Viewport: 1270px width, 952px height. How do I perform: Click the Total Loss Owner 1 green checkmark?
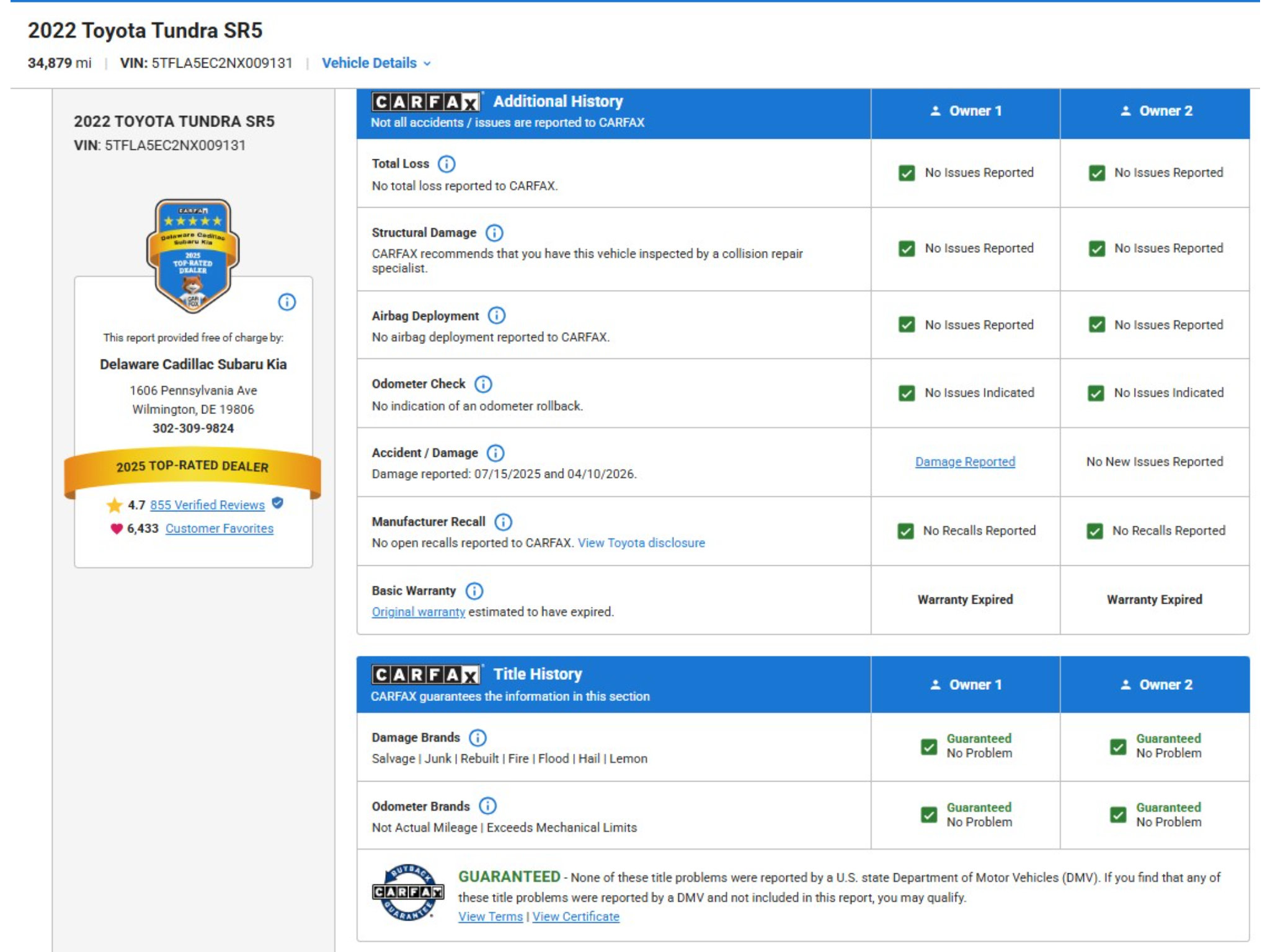(907, 173)
